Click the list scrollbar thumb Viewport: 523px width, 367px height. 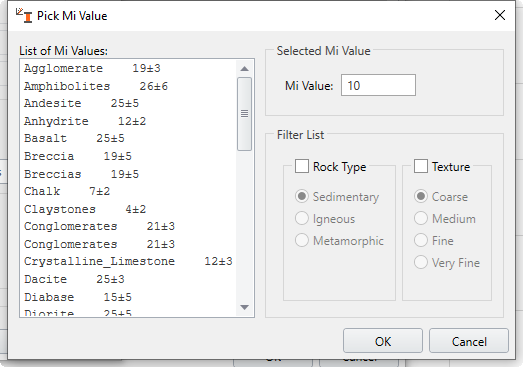pos(244,114)
